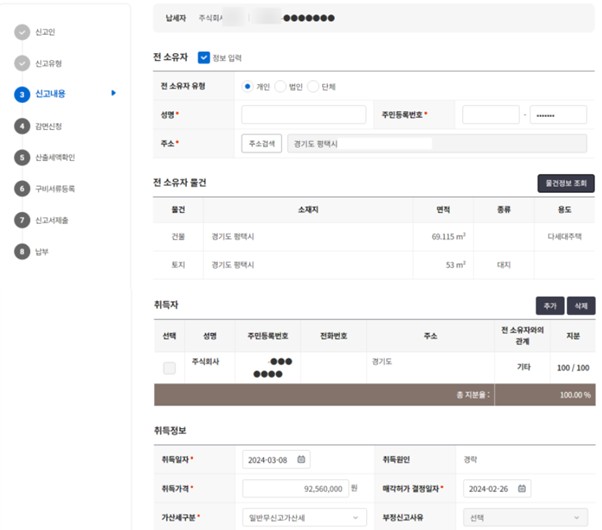This screenshot has height=530, width=602.
Task: Click the 신고유형 completed step checkmark icon
Action: point(22,63)
